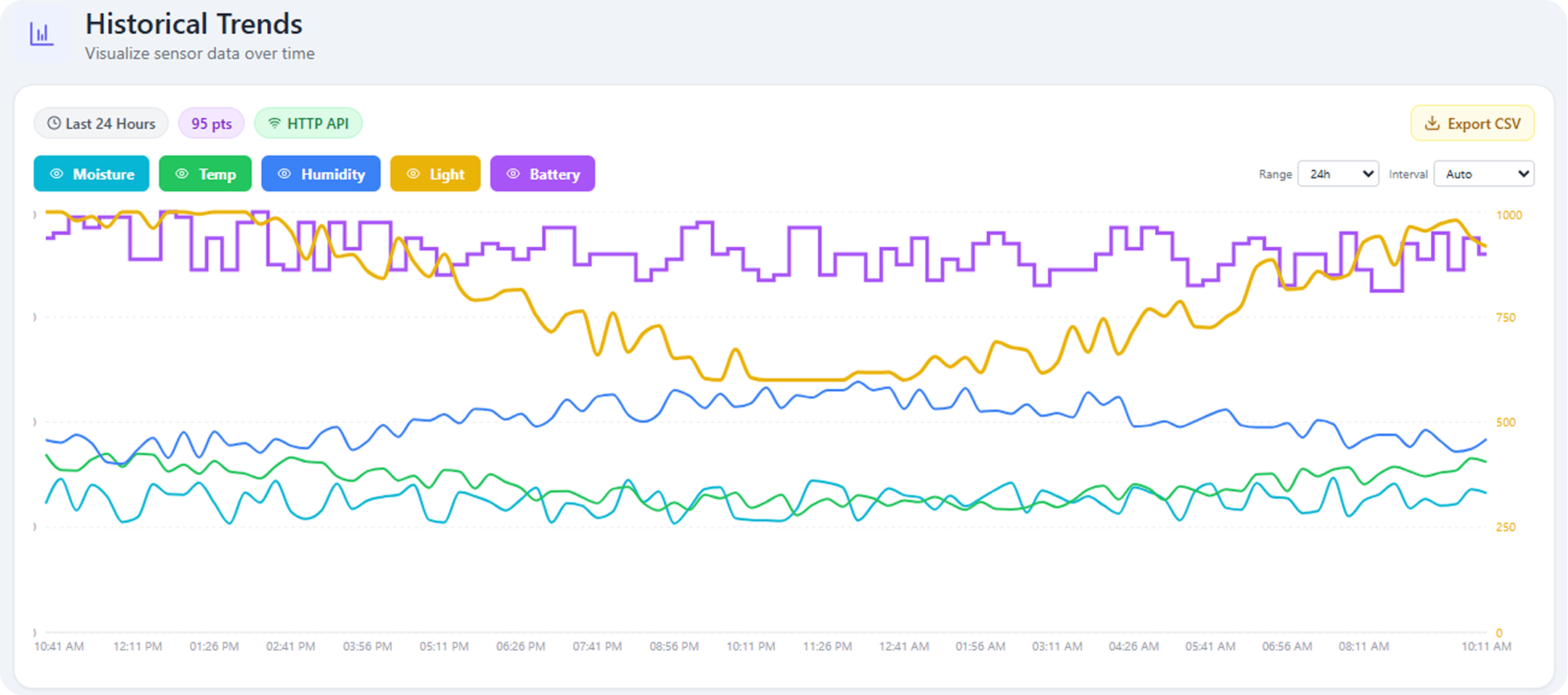Click the 250 y-axis label
Screen dimensions: 1568x695
click(x=1506, y=527)
